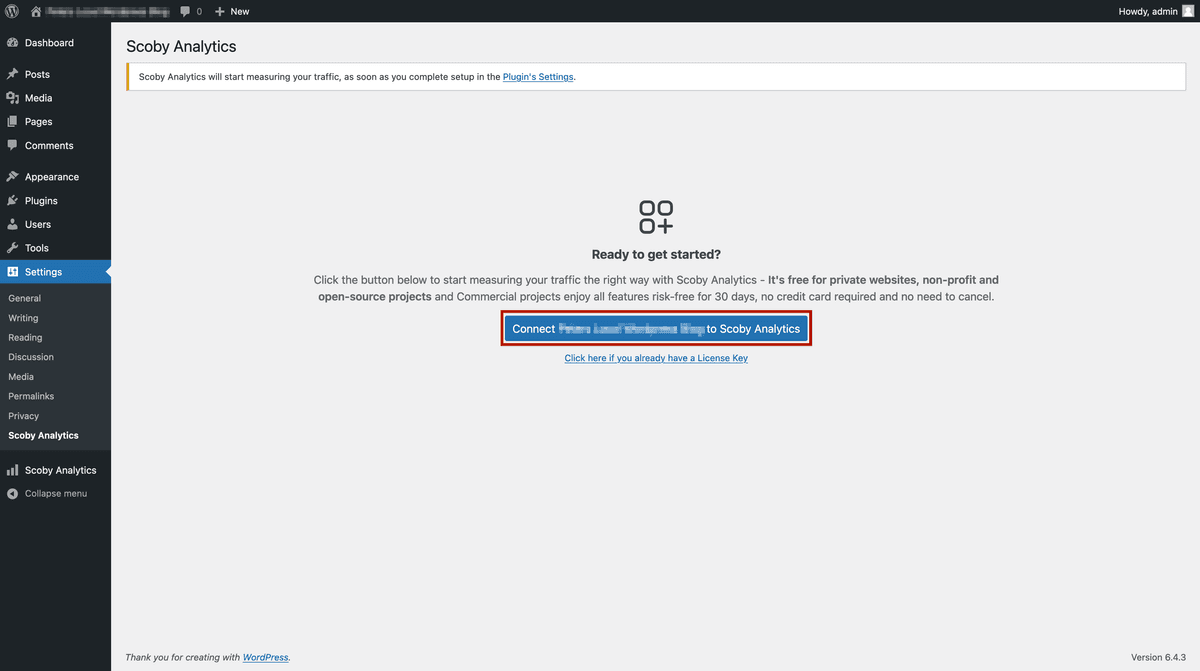The width and height of the screenshot is (1200, 671).
Task: Click the Ready to get started? heading
Action: coord(656,255)
